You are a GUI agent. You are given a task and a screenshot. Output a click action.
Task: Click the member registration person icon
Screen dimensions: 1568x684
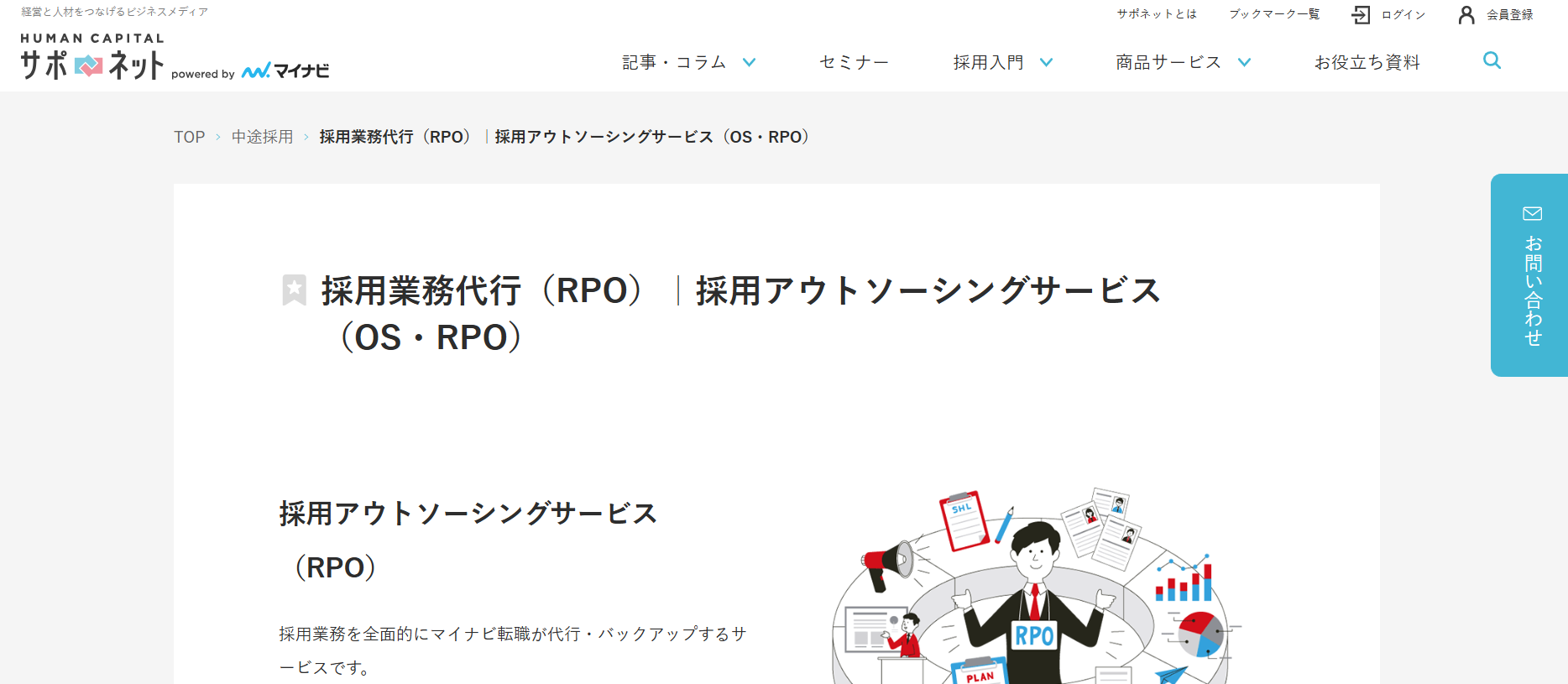point(1466,15)
